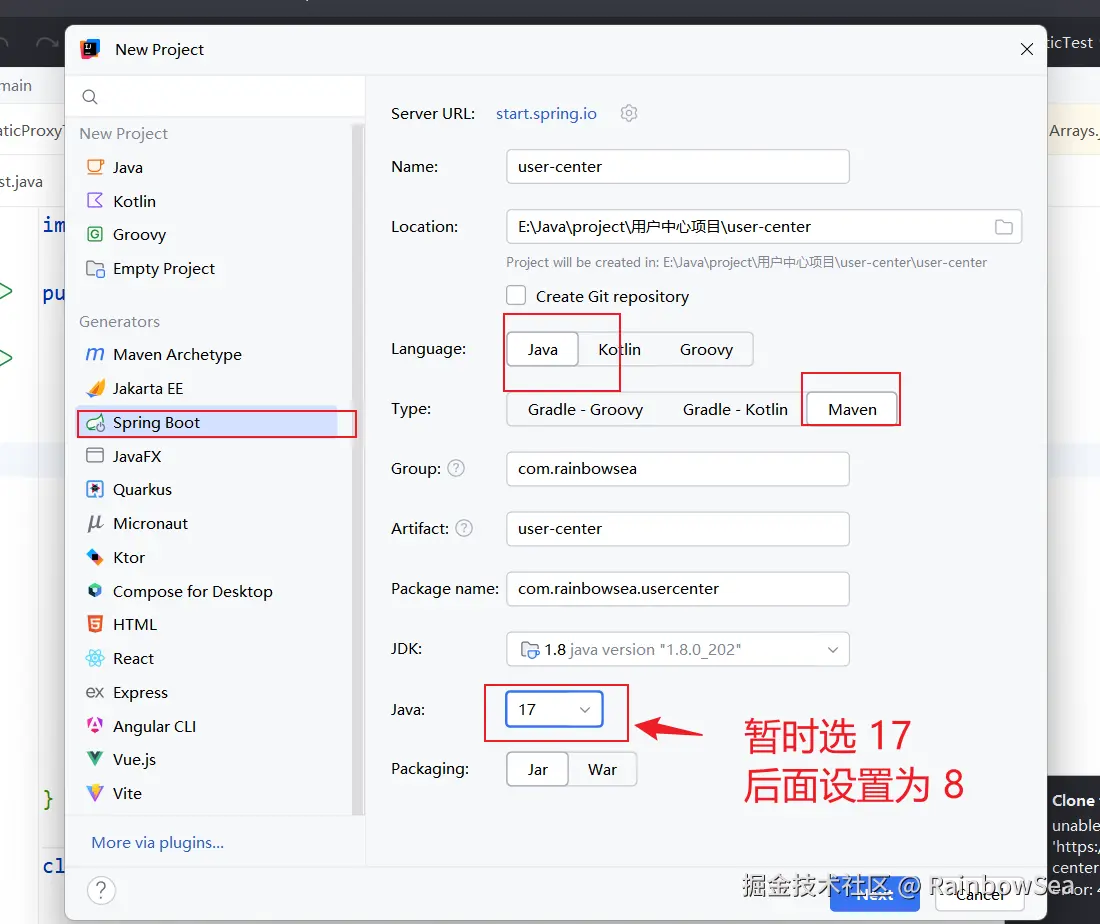Choose the Angular CLI generator icon
Image resolution: width=1100 pixels, height=924 pixels.
click(x=95, y=725)
